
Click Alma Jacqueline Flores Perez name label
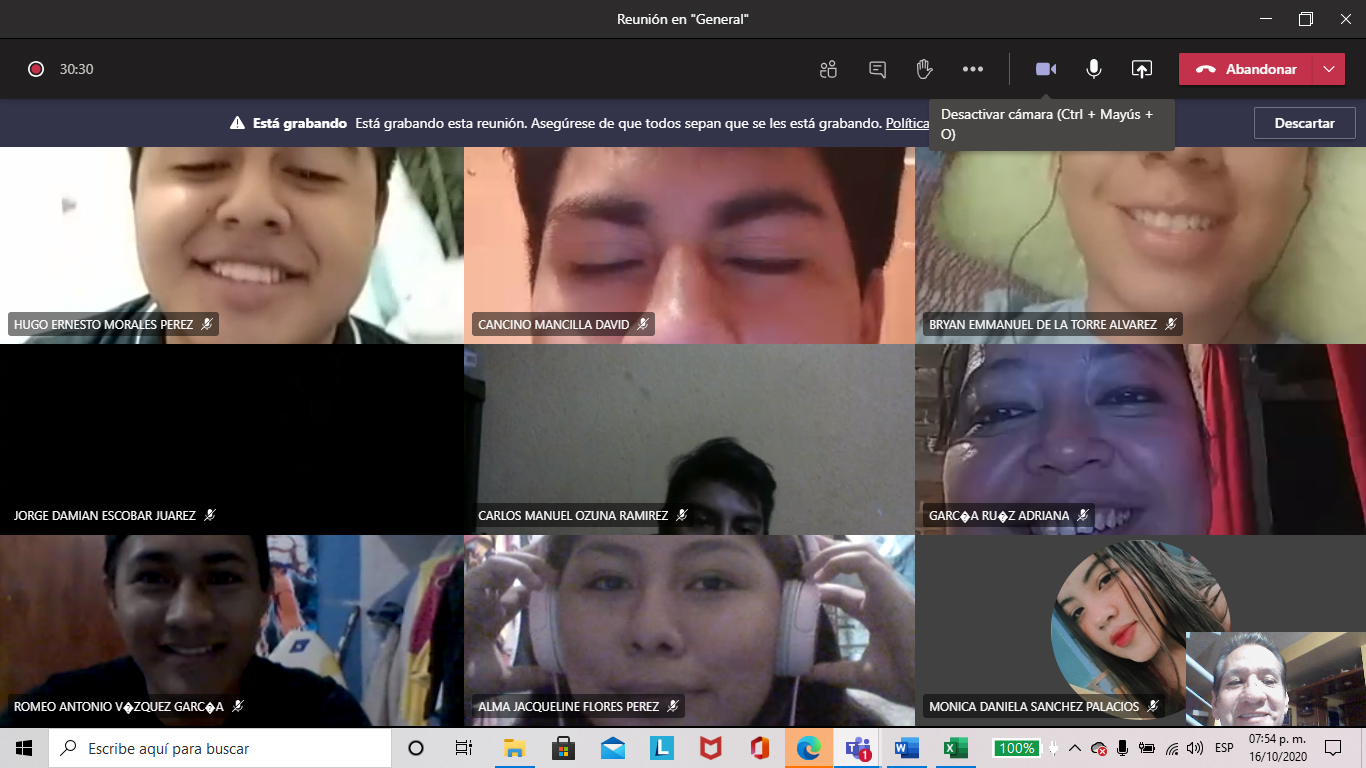click(569, 706)
